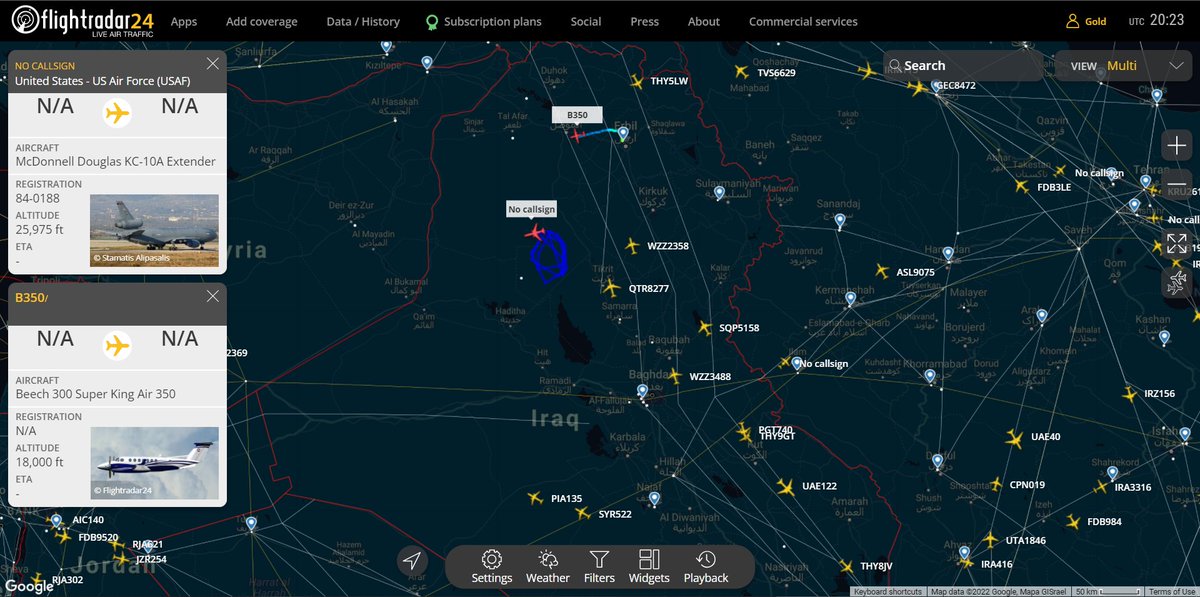Open the KC-10A Extender aircraft photo
1200x597 pixels.
coord(154,230)
